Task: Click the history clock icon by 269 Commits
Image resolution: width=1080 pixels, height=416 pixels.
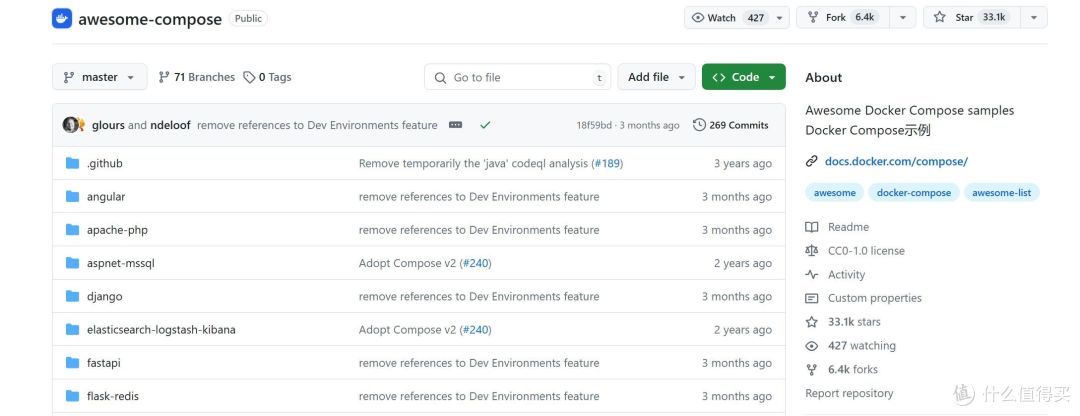Action: pos(699,125)
